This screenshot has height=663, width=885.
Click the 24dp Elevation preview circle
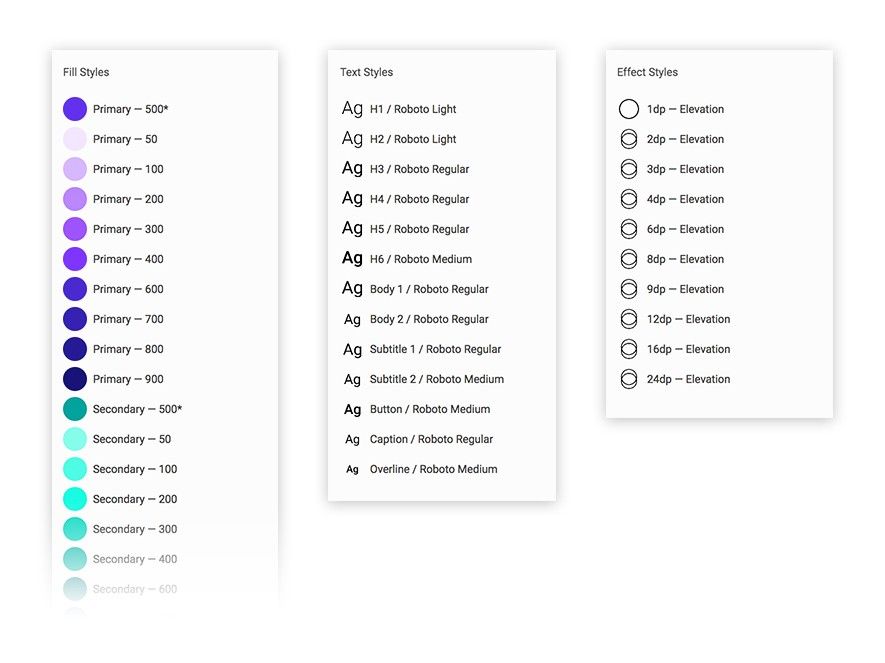629,379
